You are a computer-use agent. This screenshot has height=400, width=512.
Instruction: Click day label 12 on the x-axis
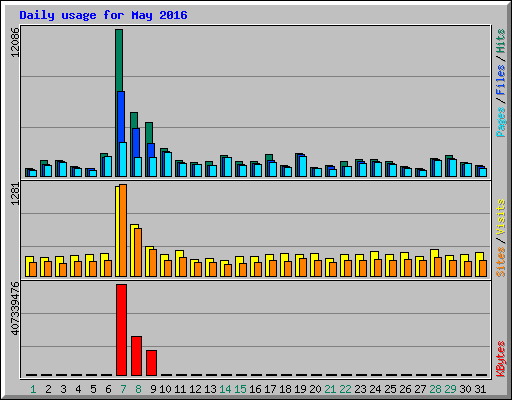195,389
